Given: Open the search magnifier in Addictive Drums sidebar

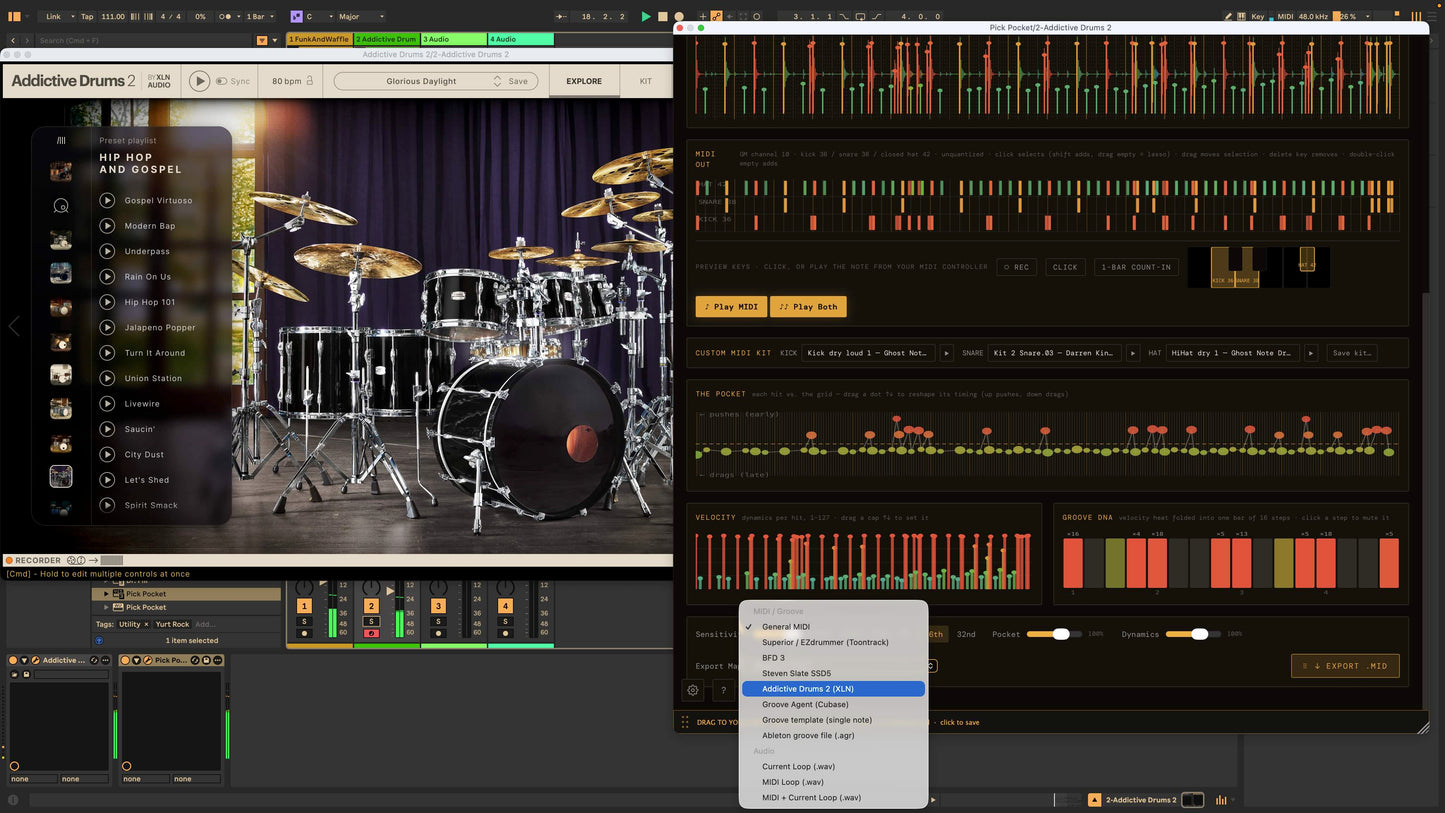Looking at the screenshot, I should [x=61, y=206].
